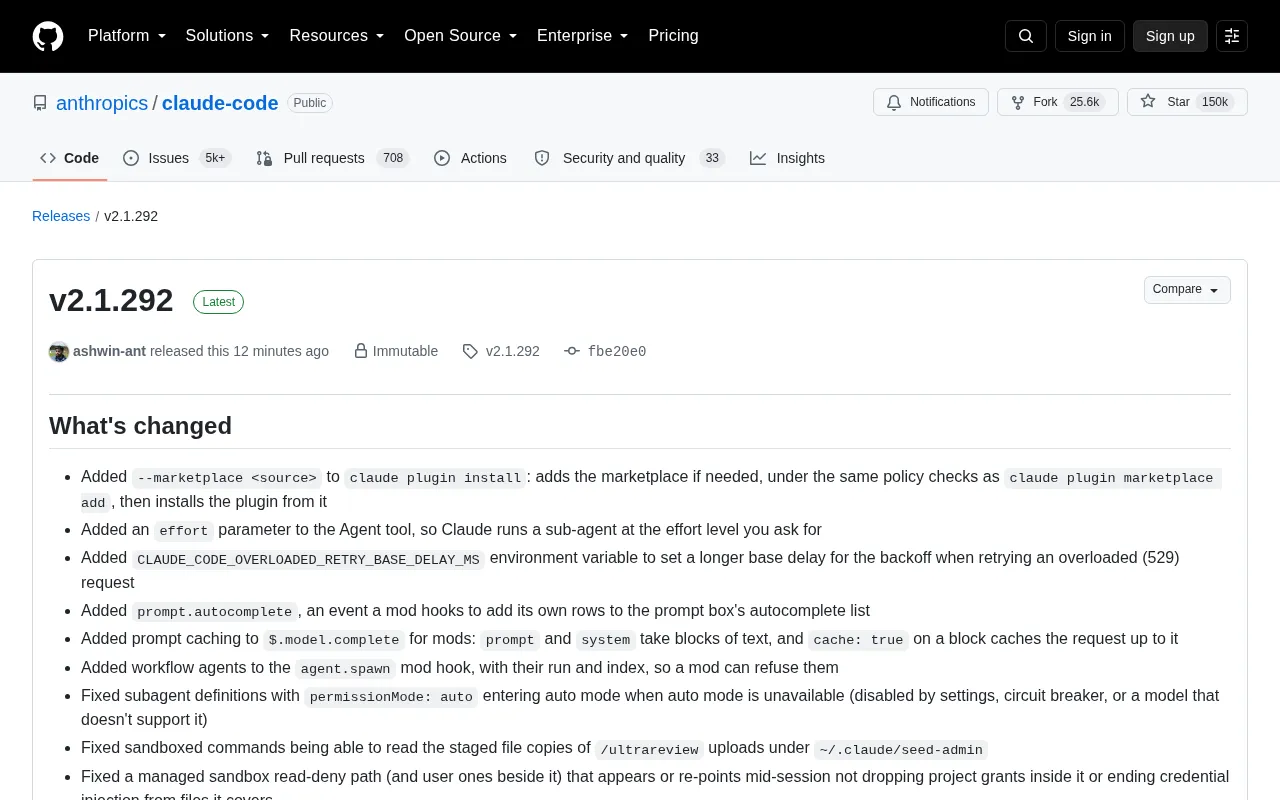
Task: Click ashwin-ant's avatar image
Action: click(59, 352)
